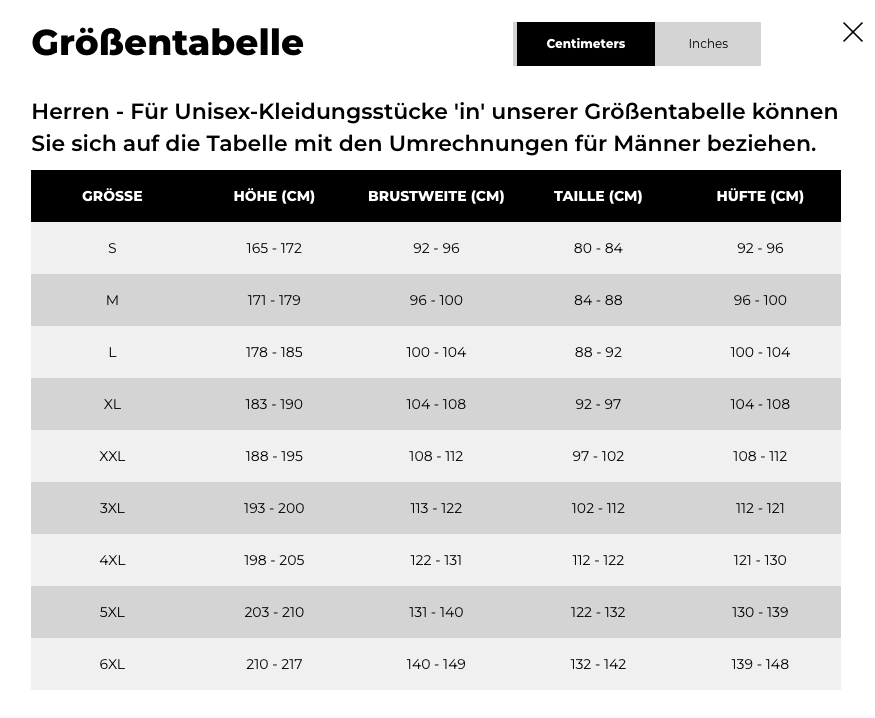Image resolution: width=875 pixels, height=718 pixels.
Task: Select the size L row label
Action: coord(112,352)
